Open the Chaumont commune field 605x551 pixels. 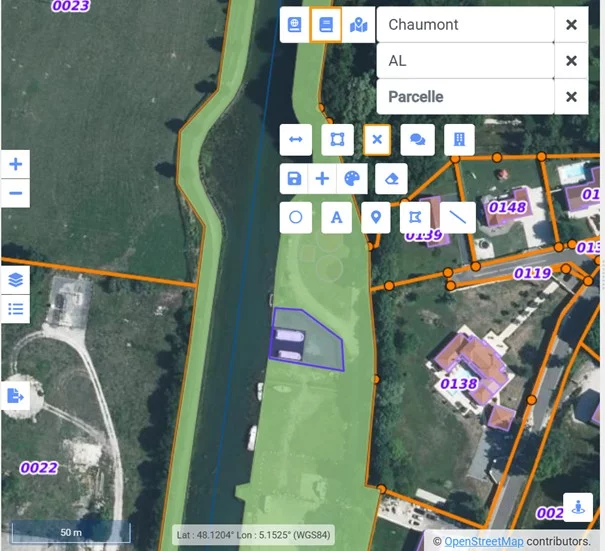click(465, 25)
